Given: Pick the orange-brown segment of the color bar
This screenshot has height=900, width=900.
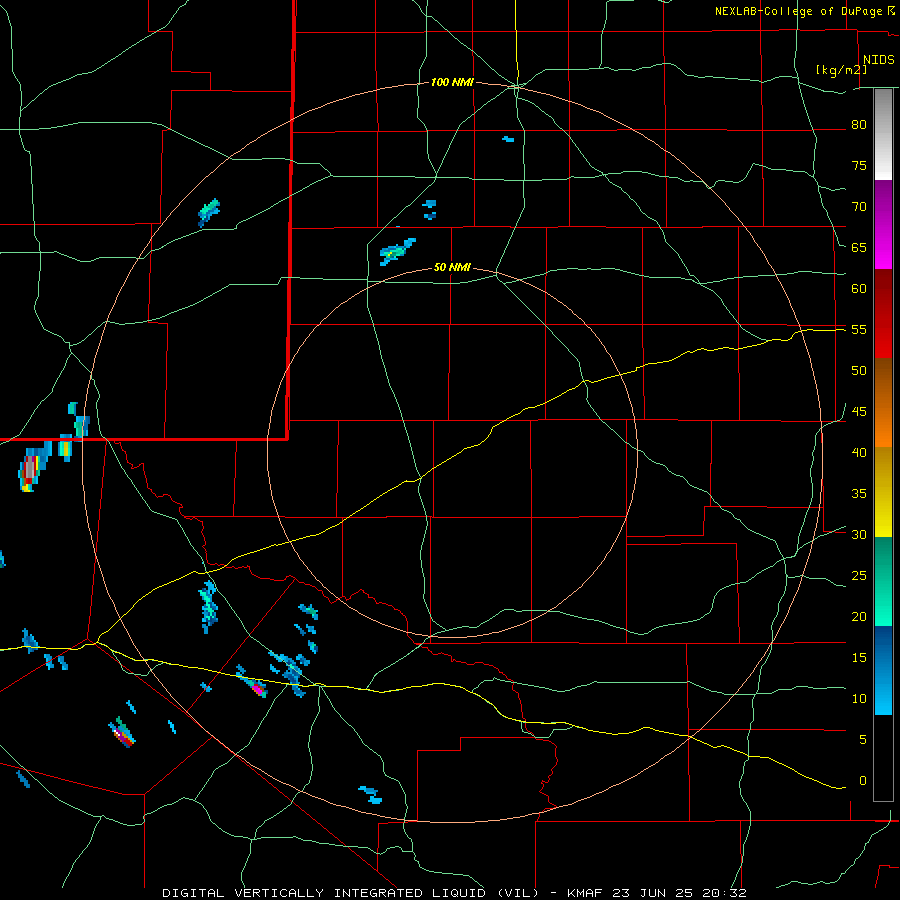Looking at the screenshot, I should [x=883, y=402].
